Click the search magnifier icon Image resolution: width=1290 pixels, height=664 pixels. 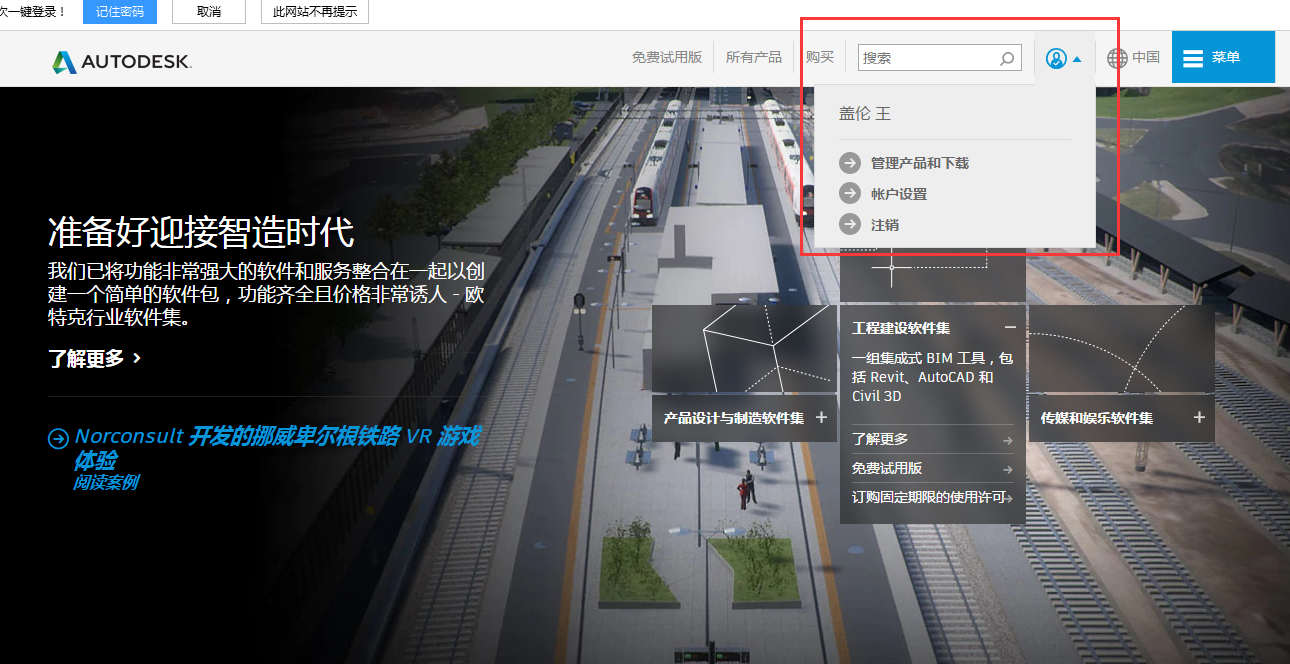click(x=1007, y=58)
